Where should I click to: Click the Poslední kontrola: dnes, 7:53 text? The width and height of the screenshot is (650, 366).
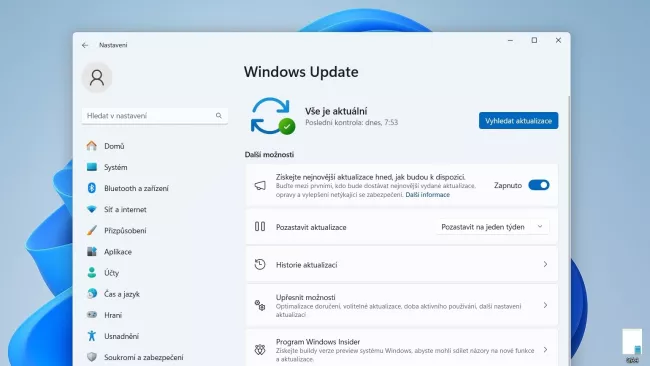[352, 122]
